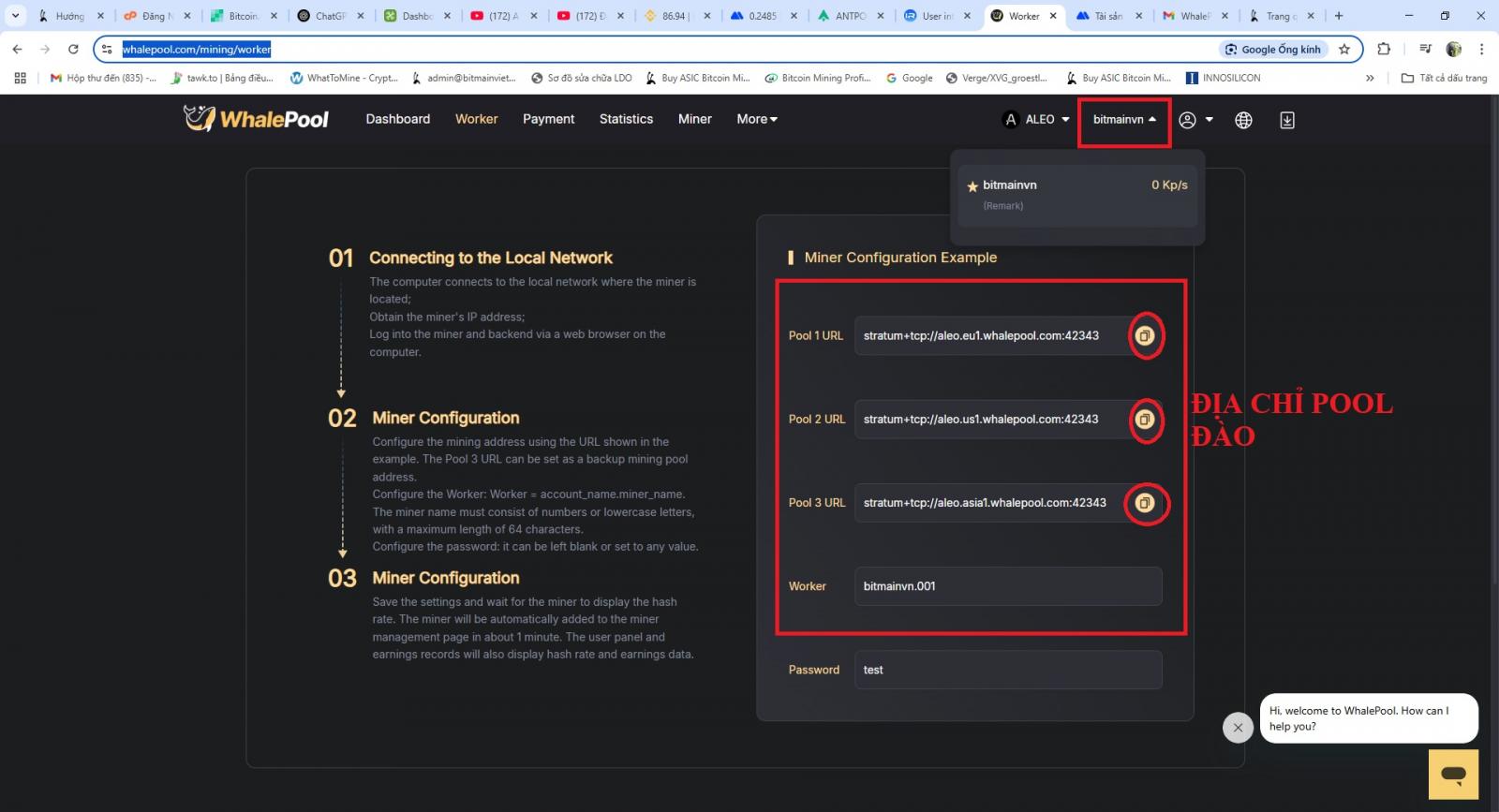Expand the More navigation dropdown
1499x812 pixels.
[x=757, y=119]
